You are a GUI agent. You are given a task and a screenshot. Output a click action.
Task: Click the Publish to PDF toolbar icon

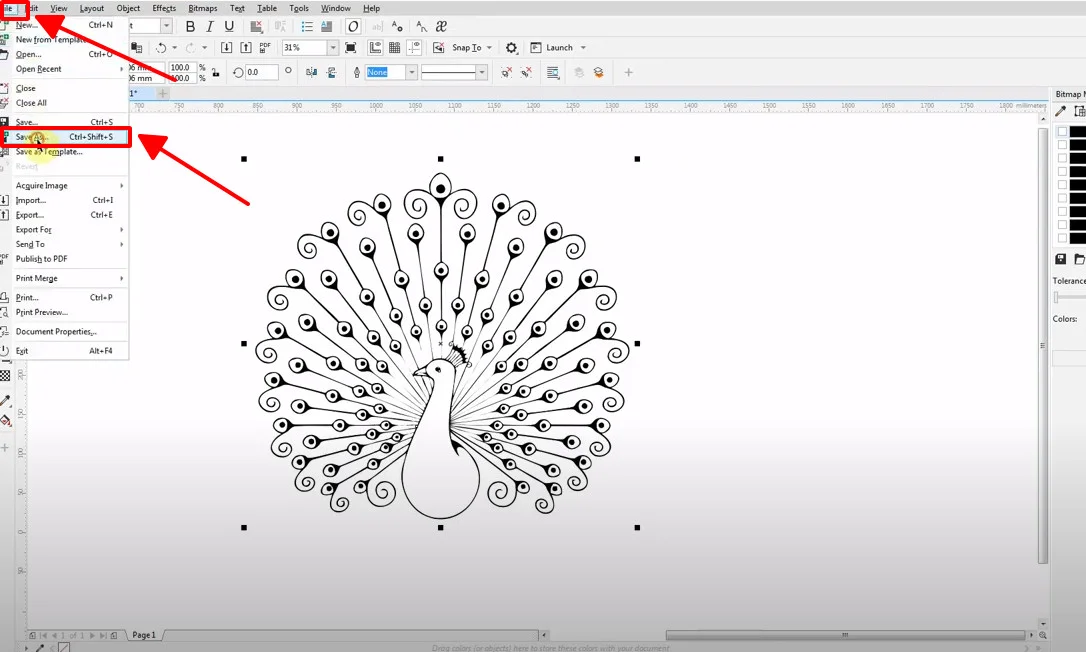click(x=265, y=48)
